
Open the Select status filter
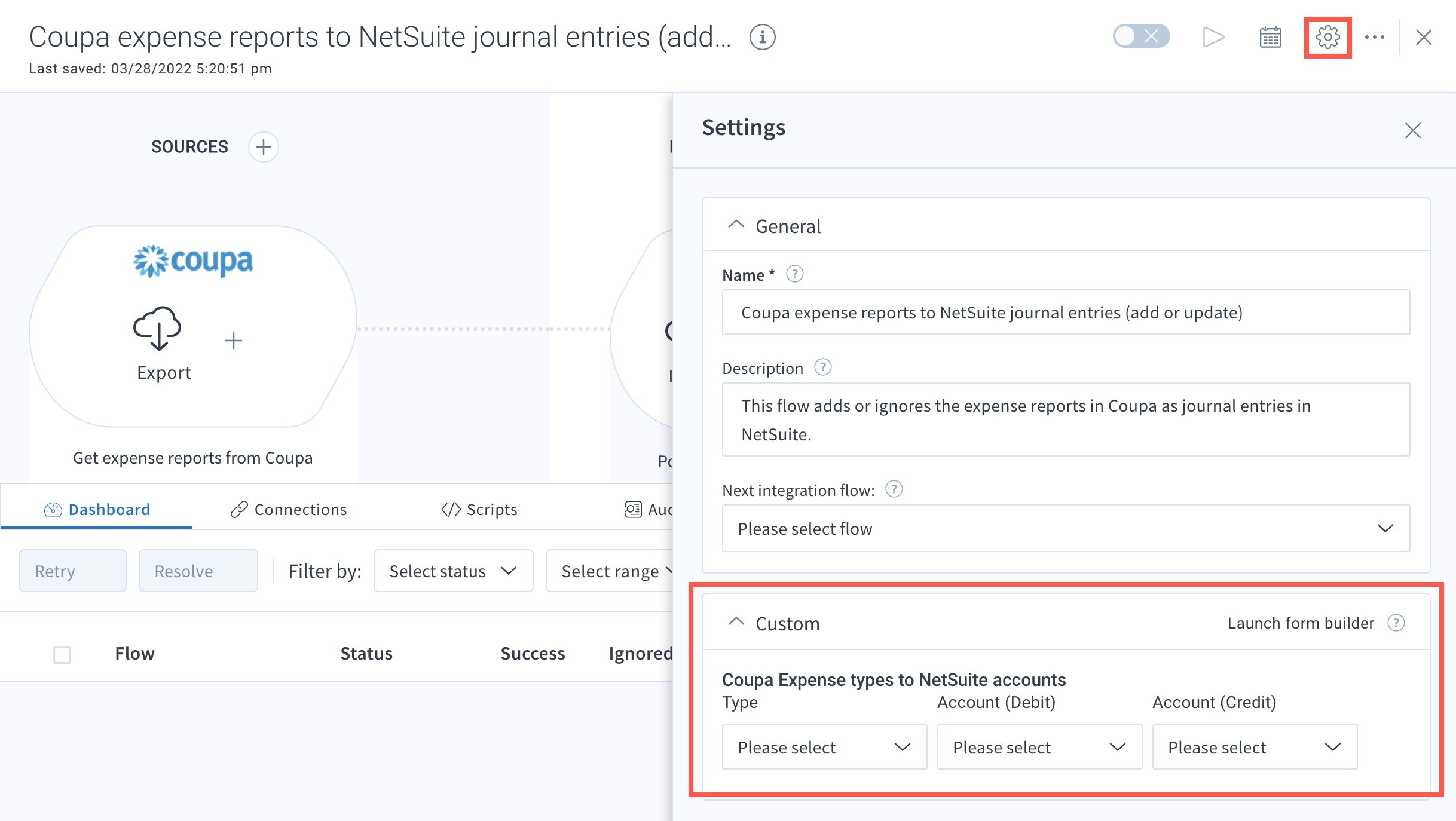coord(452,571)
